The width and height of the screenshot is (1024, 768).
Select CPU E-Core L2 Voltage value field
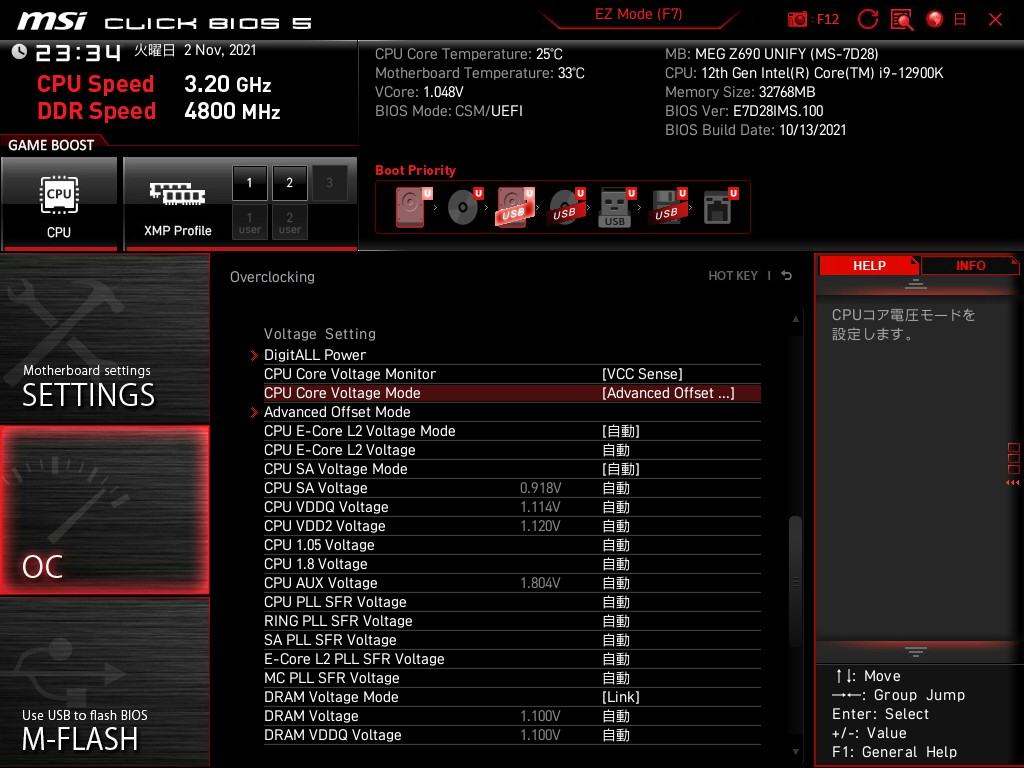(x=616, y=450)
